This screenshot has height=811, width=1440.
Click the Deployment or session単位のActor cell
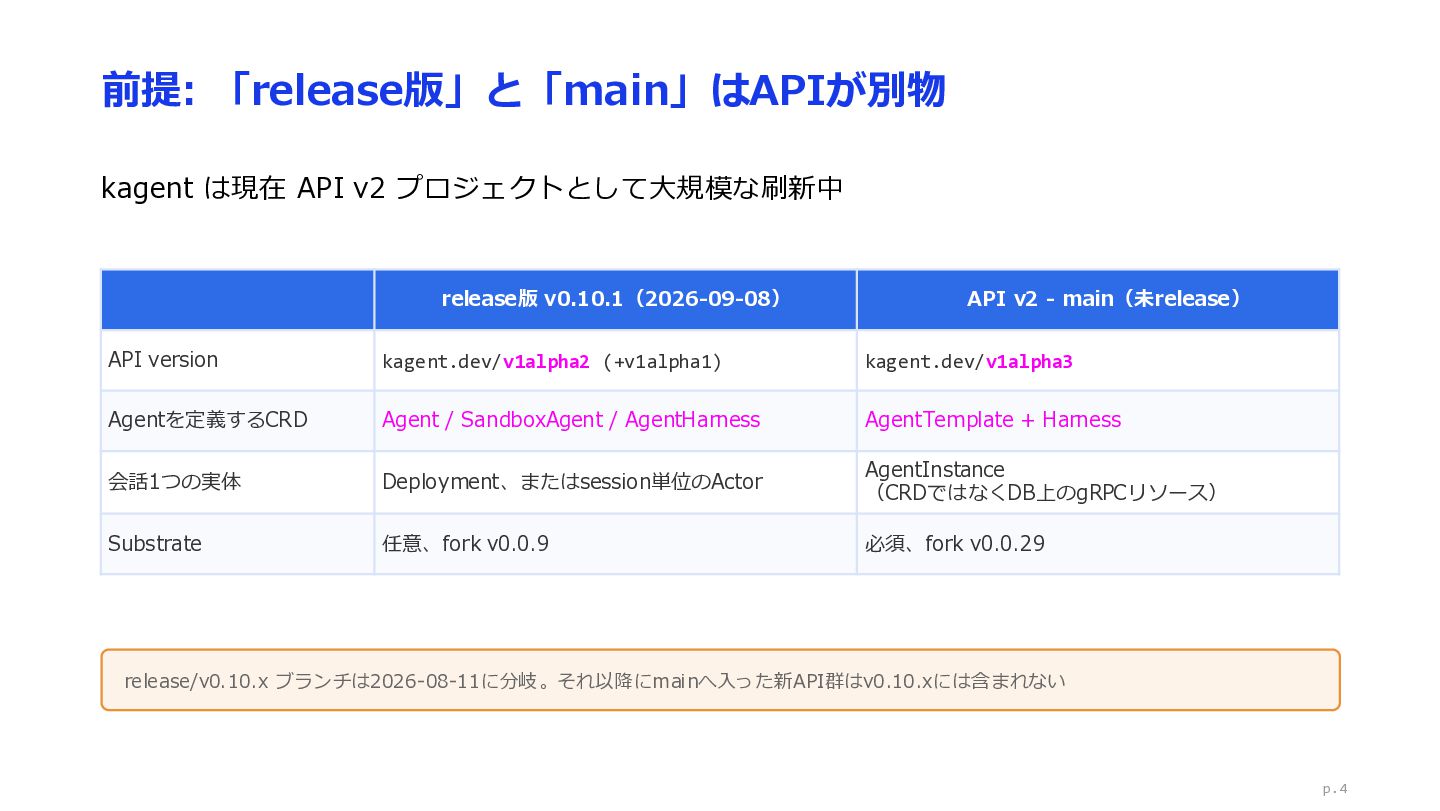tap(572, 482)
